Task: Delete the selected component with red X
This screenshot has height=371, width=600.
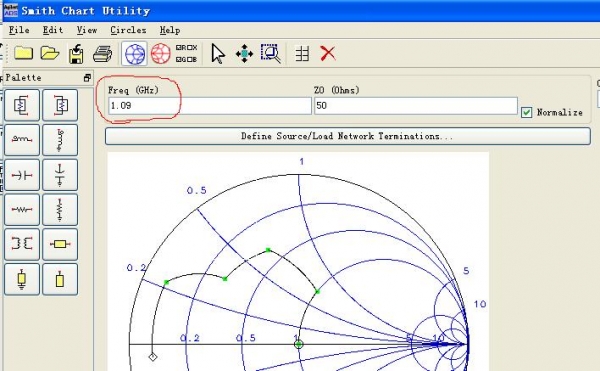Action: point(328,54)
